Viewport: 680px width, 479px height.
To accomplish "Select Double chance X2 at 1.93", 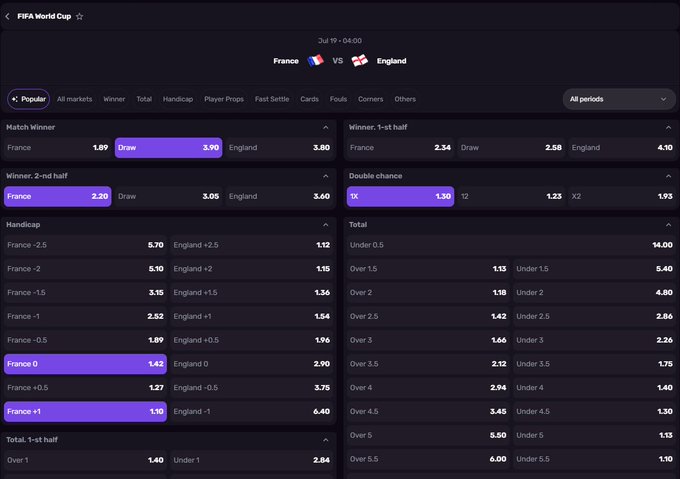I will click(622, 196).
